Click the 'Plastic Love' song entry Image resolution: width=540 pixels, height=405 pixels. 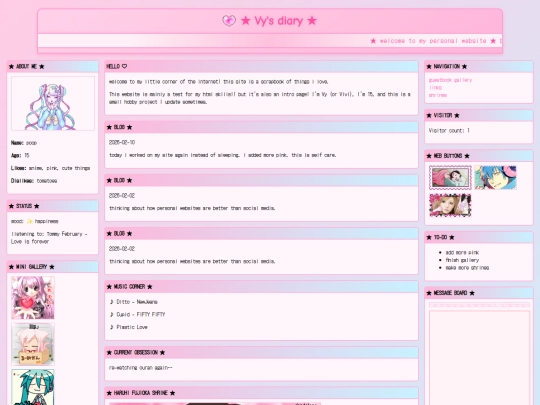tap(128, 327)
